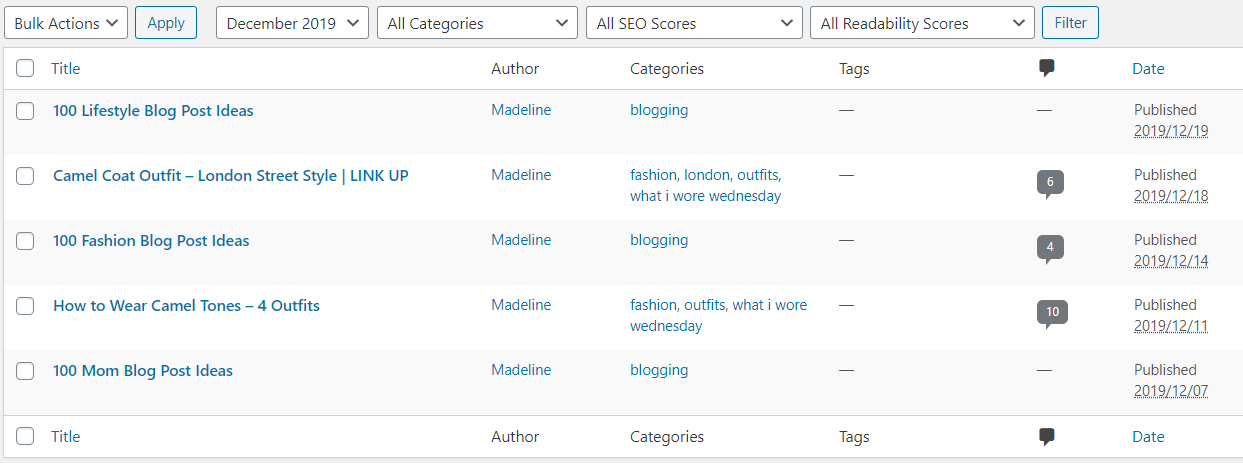Open the All Categories dropdown
1243x463 pixels.
click(477, 23)
